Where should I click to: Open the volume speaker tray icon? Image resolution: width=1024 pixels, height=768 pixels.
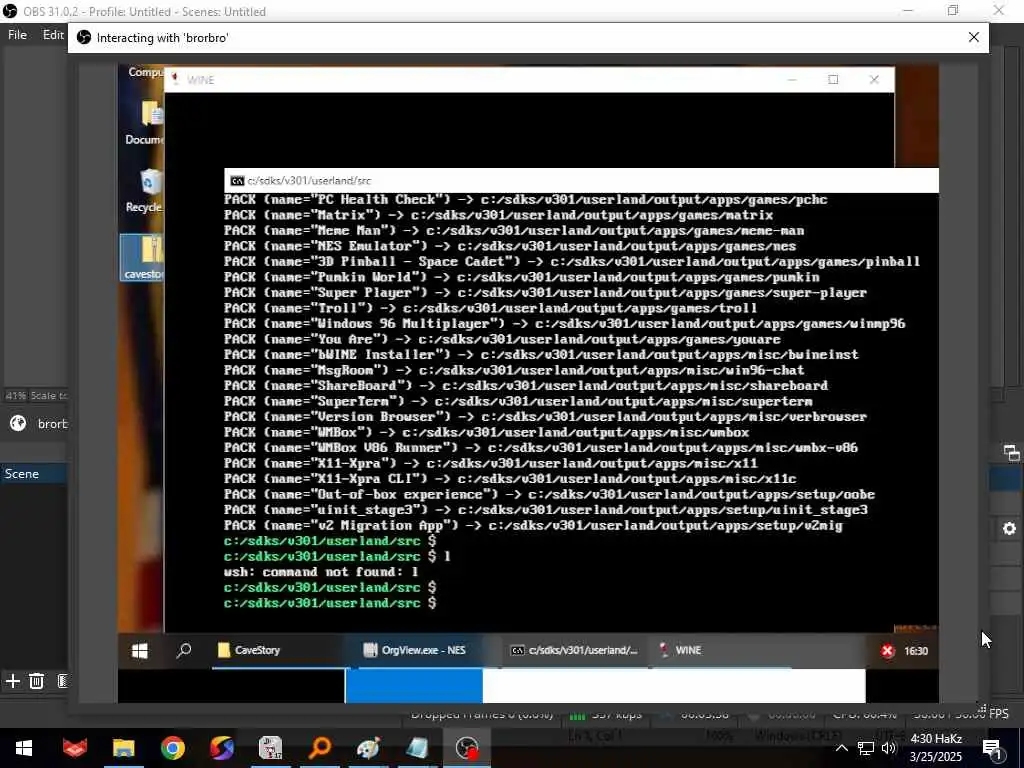(889, 748)
